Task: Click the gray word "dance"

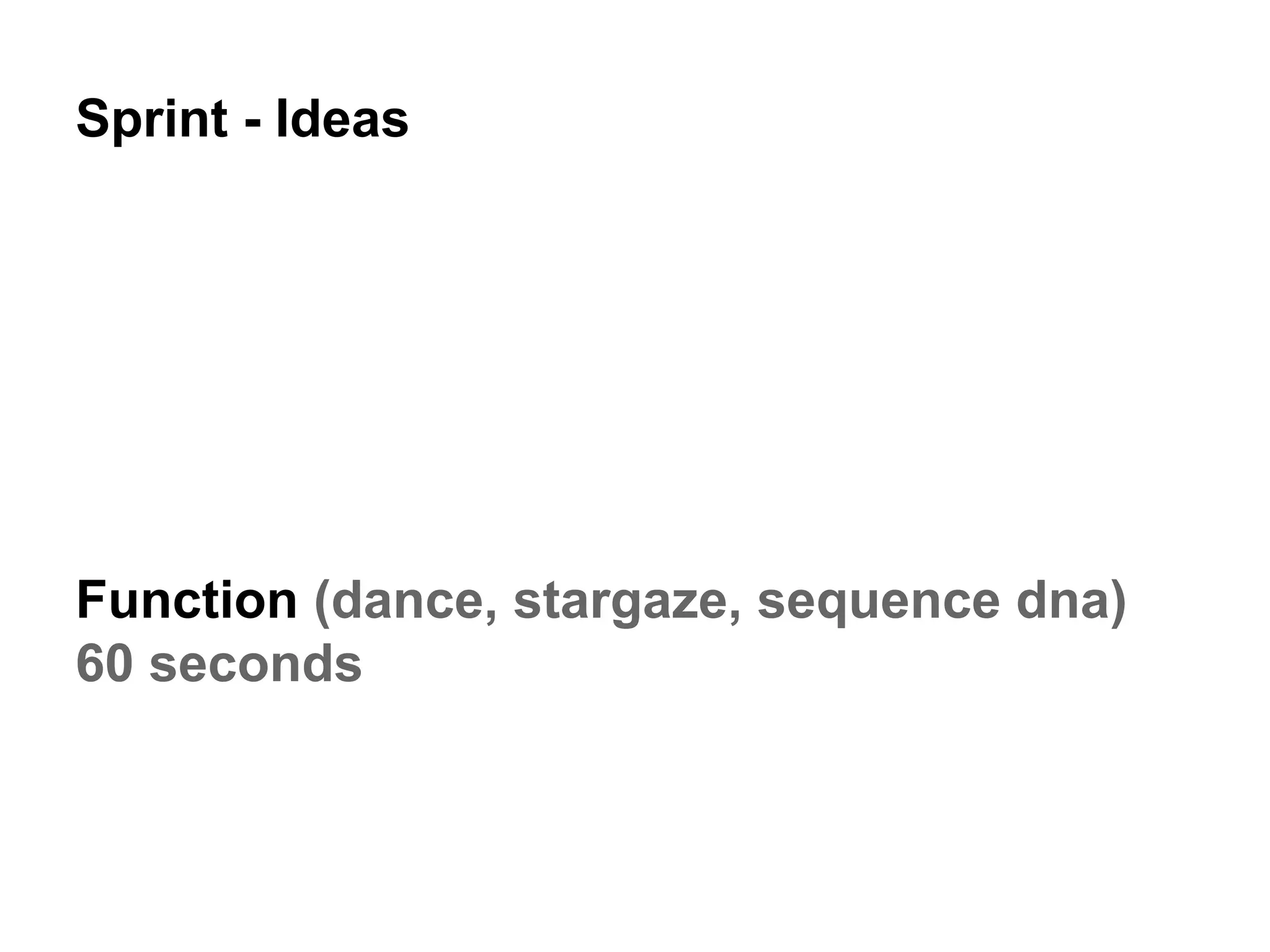Action: pyautogui.click(x=407, y=601)
